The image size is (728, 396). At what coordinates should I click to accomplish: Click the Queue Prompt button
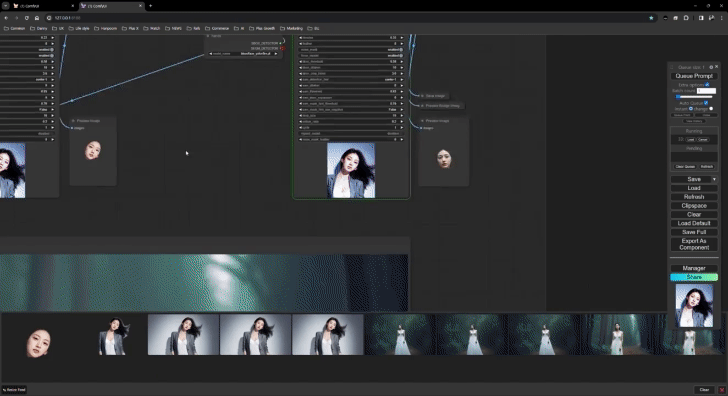tap(694, 76)
